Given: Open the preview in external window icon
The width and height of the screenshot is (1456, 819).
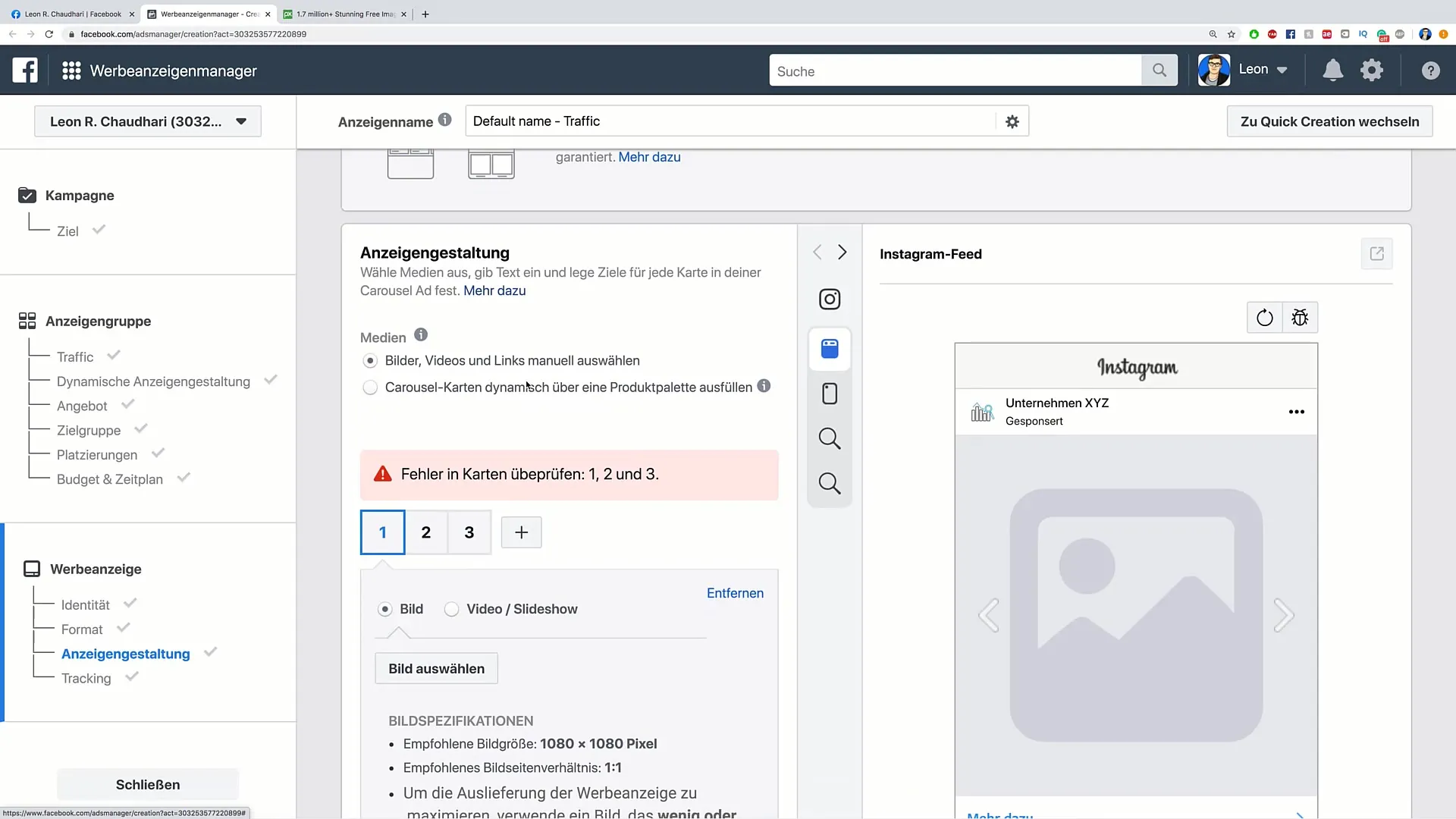Looking at the screenshot, I should (x=1376, y=254).
